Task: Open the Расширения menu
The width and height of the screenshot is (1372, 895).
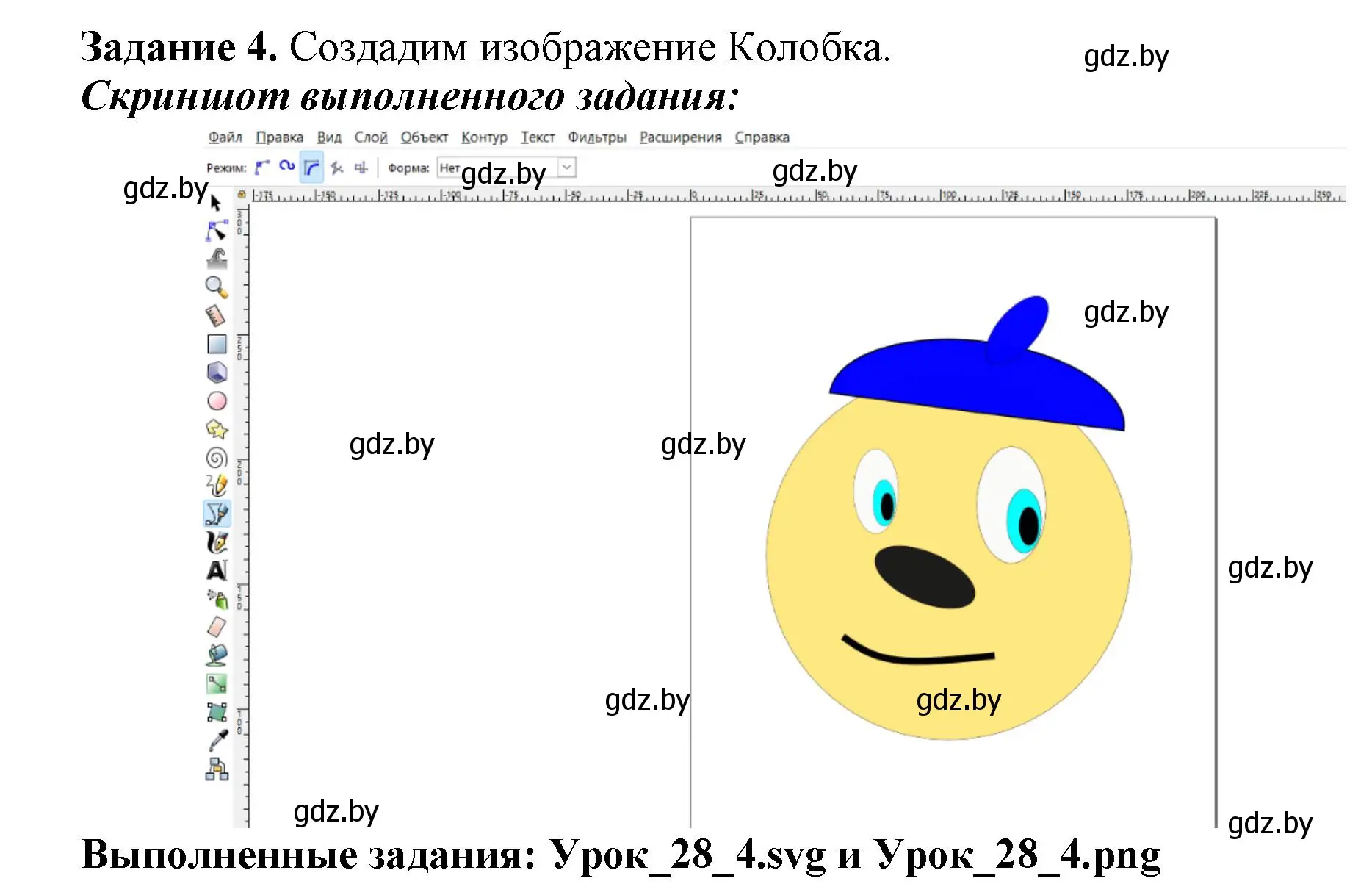Action: click(x=680, y=137)
